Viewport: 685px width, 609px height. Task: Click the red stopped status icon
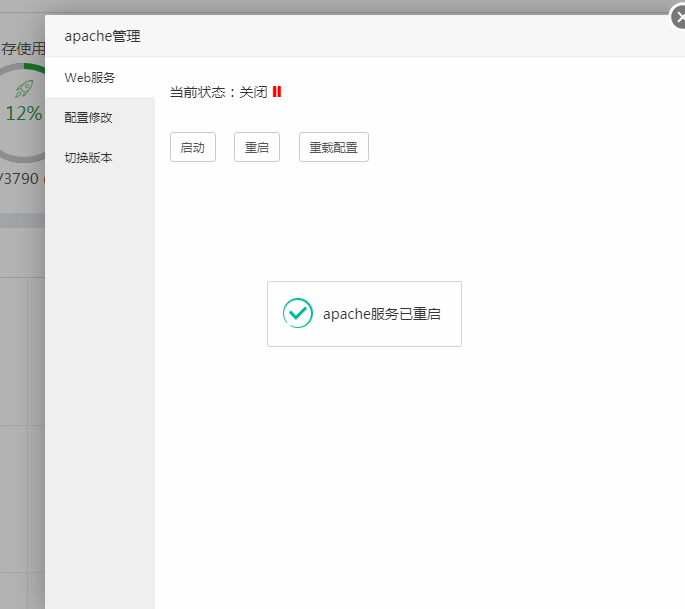277,92
